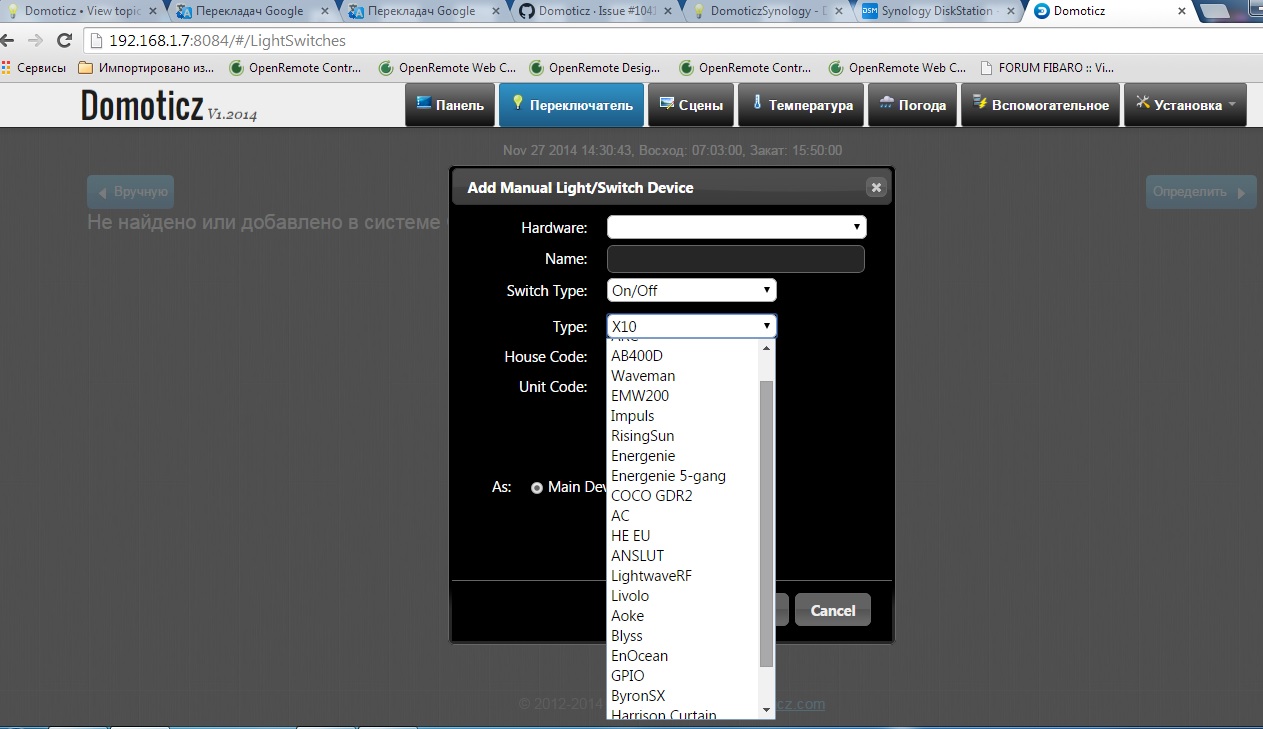Click the Определить learn button
This screenshot has width=1263, height=729.
tap(1201, 192)
